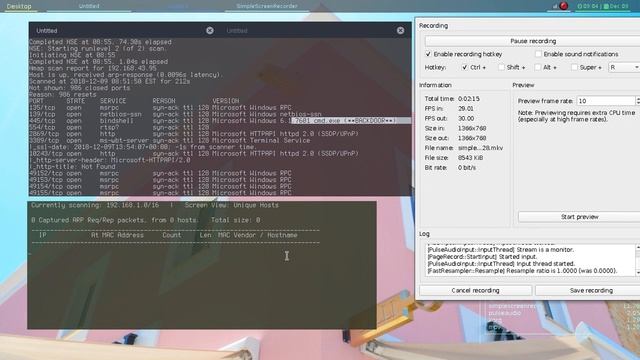Pause the recording
640x360 pixels.
click(x=533, y=41)
